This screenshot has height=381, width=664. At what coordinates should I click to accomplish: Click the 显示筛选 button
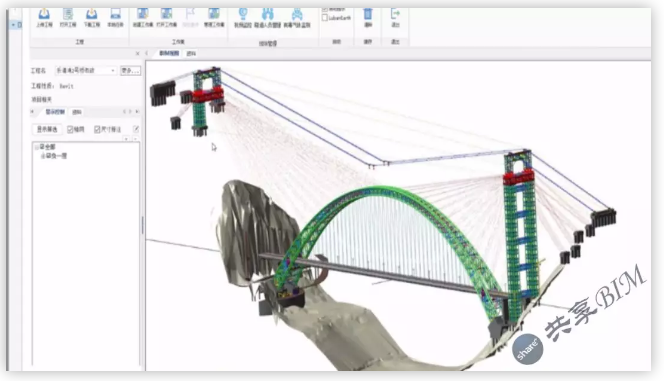(47, 129)
